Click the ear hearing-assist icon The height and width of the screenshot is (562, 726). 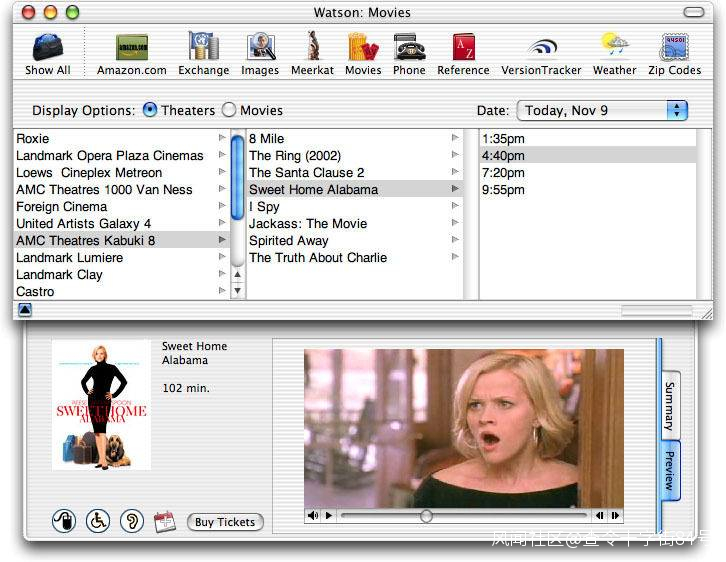pos(132,521)
